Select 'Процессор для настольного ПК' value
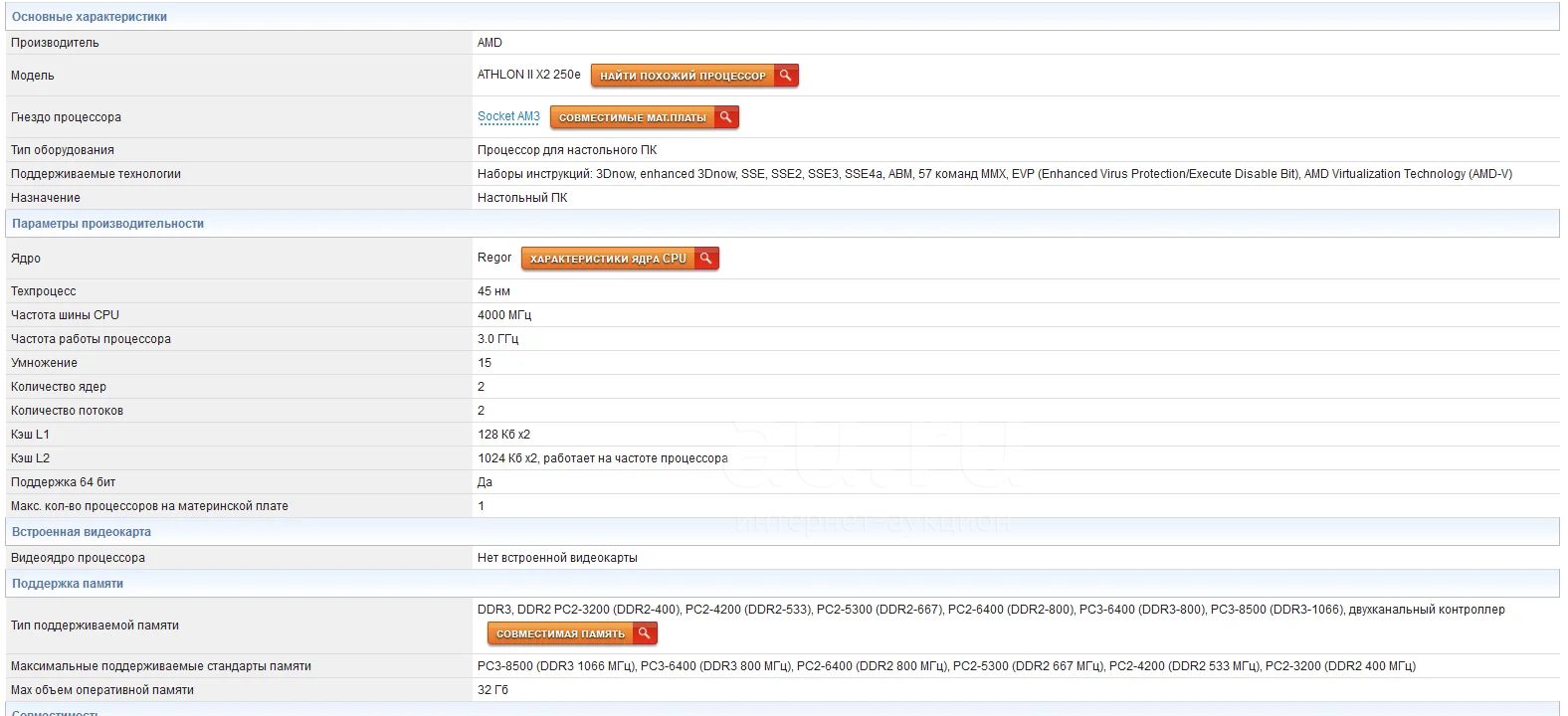 pos(567,150)
